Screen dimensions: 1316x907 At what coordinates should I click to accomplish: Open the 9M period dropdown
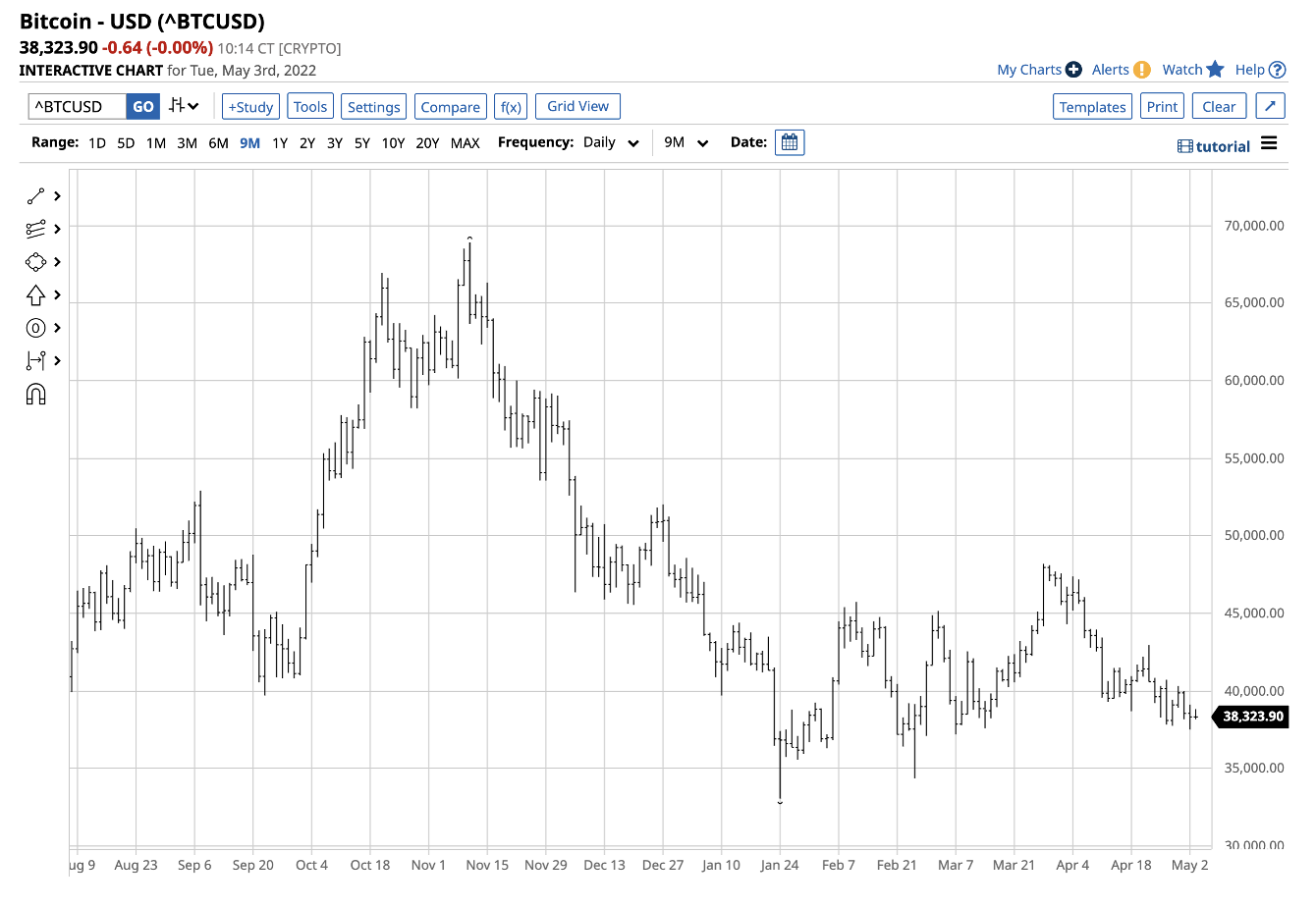[686, 142]
